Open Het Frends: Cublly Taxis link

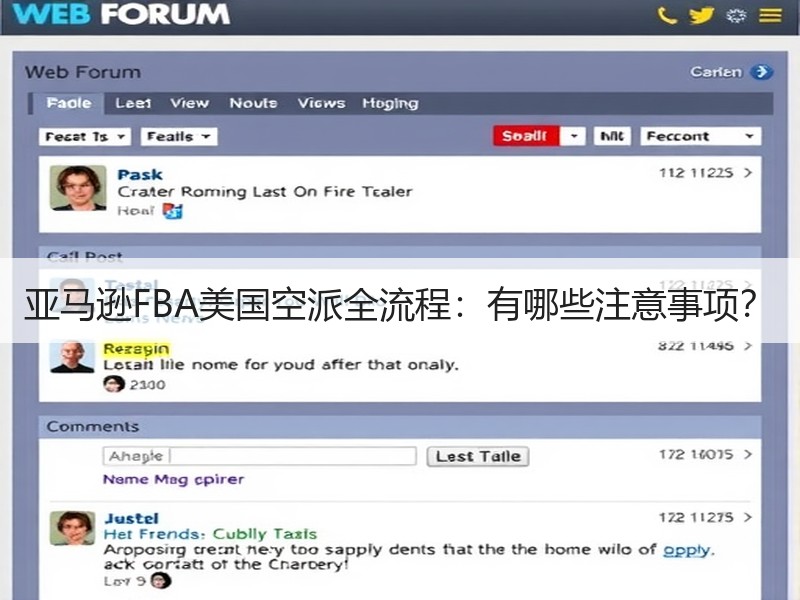coord(210,534)
